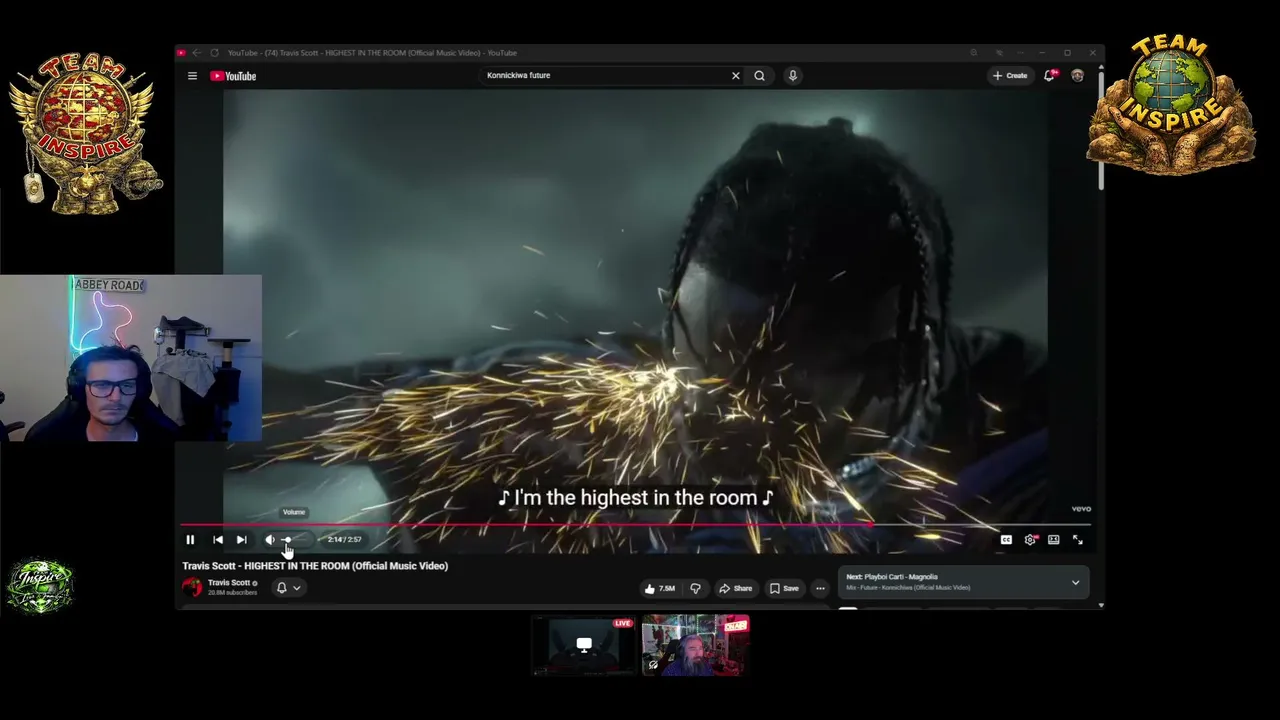Open the subscription notification bell dropdown
The image size is (1280, 720).
point(287,588)
